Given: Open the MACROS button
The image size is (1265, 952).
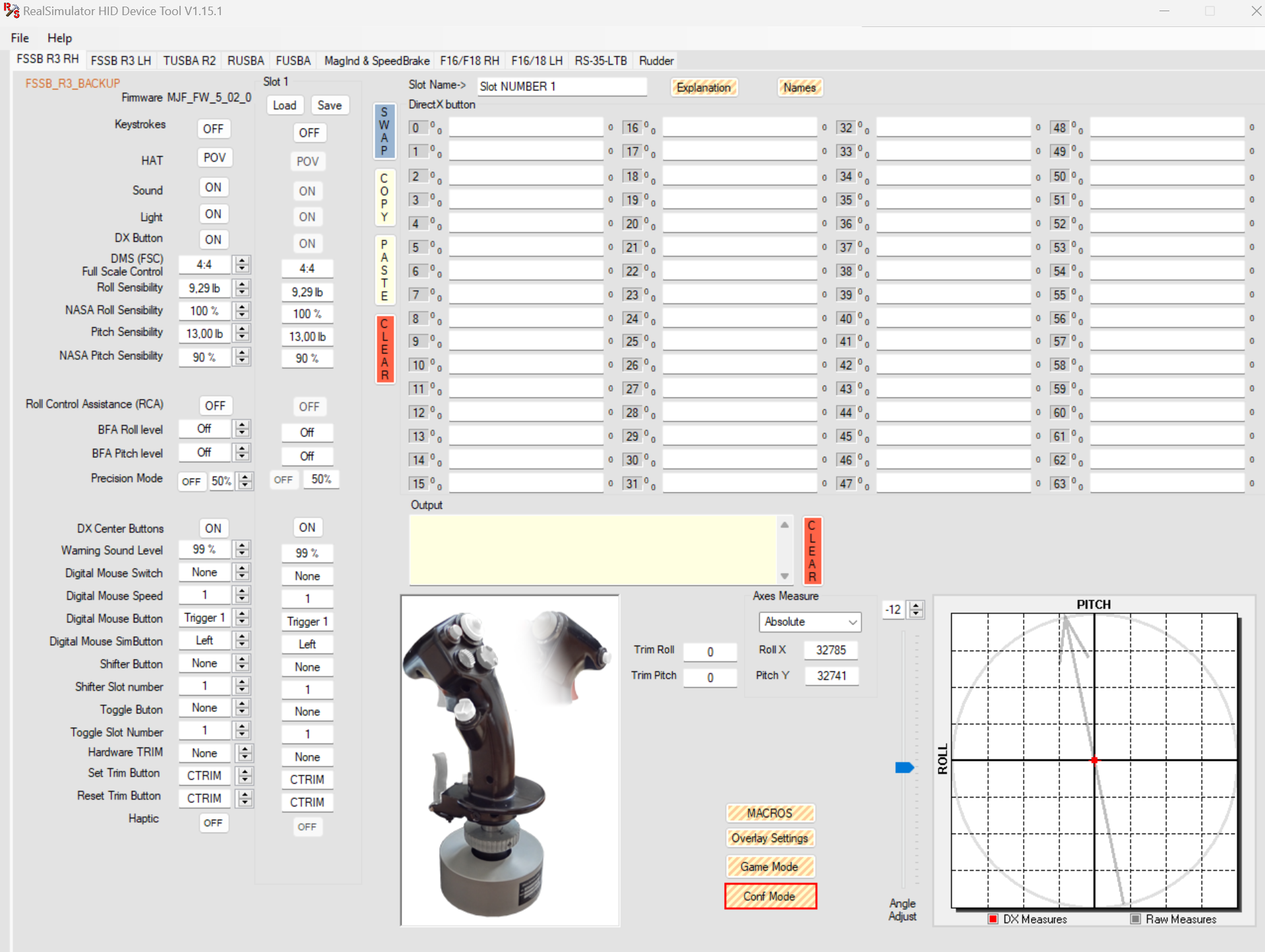Looking at the screenshot, I should [770, 813].
